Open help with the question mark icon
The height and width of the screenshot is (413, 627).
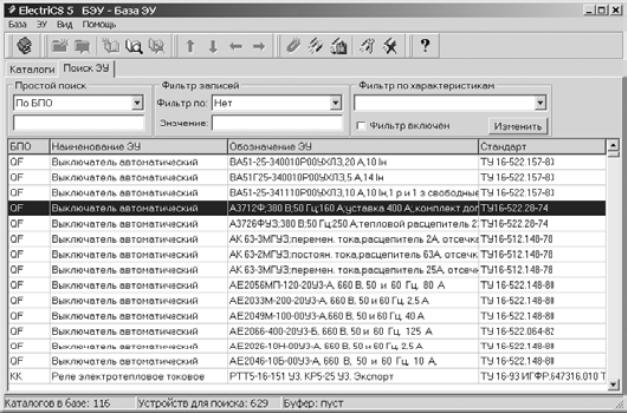coord(425,46)
